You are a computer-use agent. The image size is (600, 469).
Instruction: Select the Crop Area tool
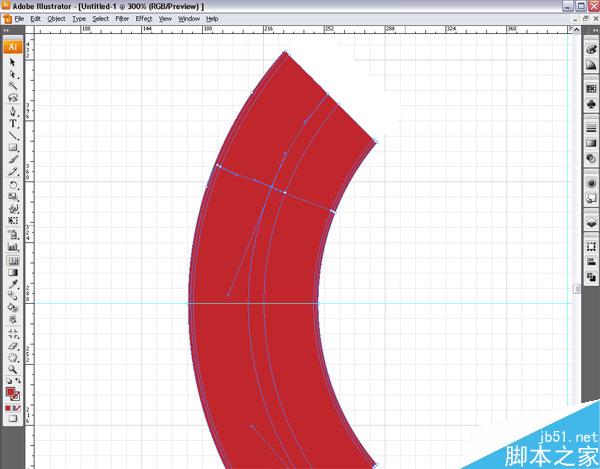(x=13, y=334)
